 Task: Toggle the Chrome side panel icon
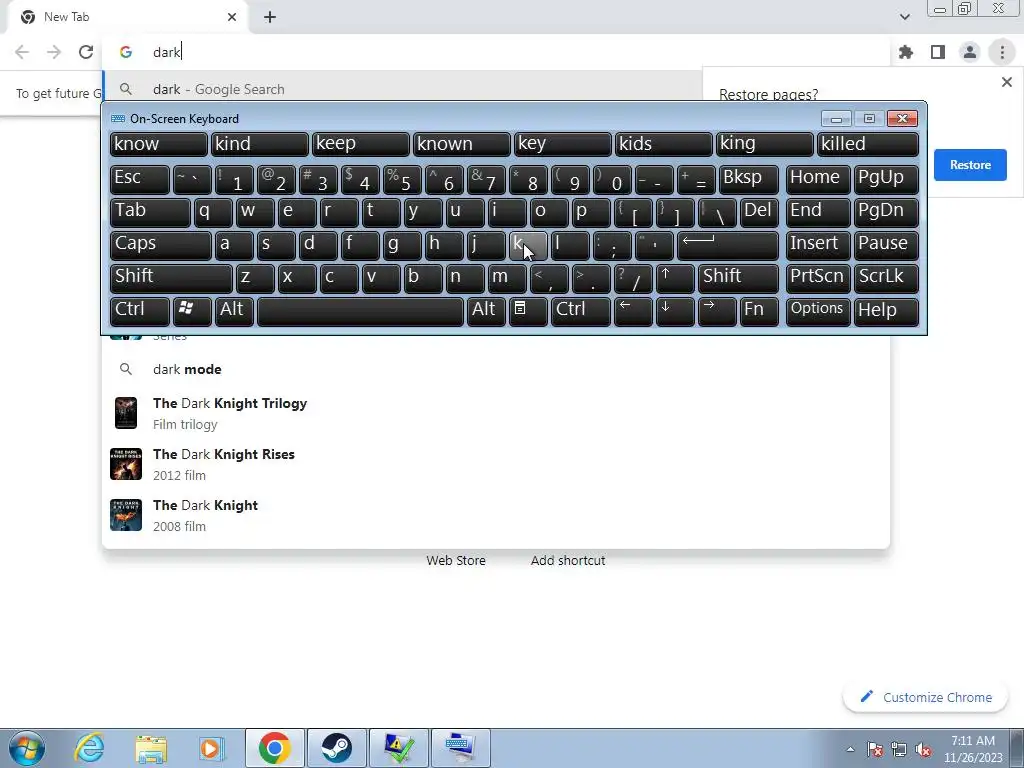[x=938, y=52]
